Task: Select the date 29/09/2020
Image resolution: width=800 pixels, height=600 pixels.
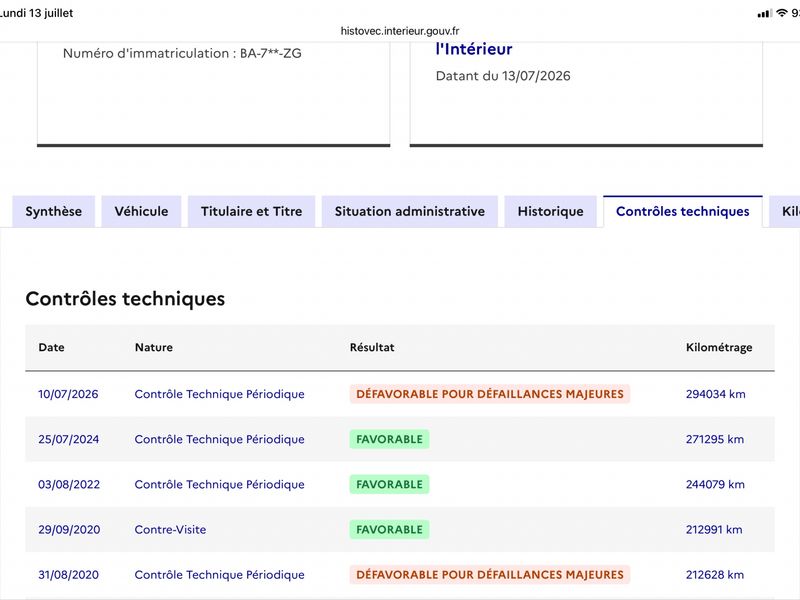Action: click(69, 530)
